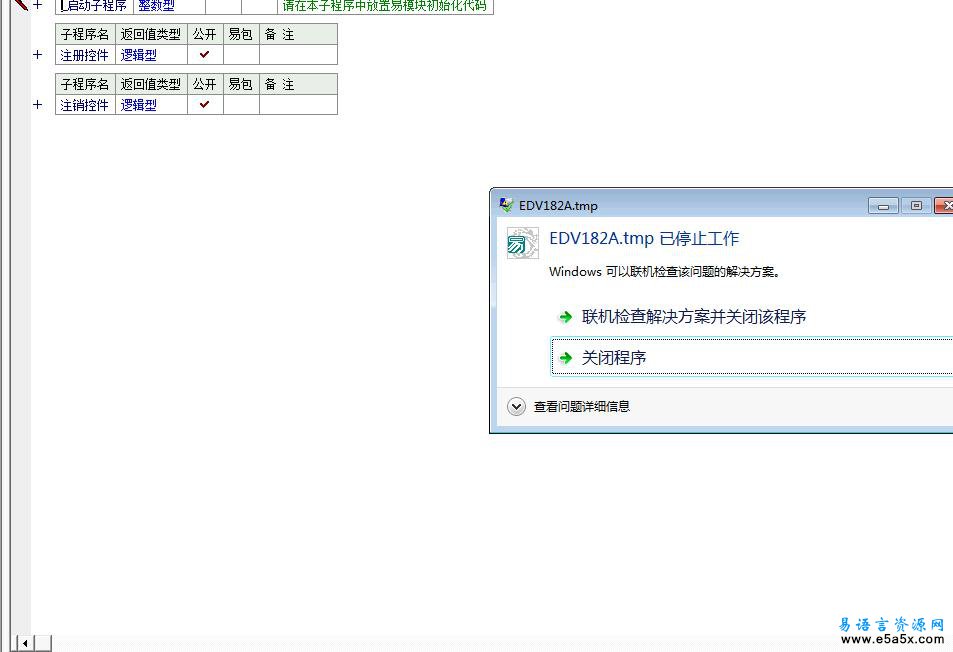Image resolution: width=953 pixels, height=652 pixels.
Task: Expand the 注册控件 subroutine plus sign
Action: coord(38,55)
